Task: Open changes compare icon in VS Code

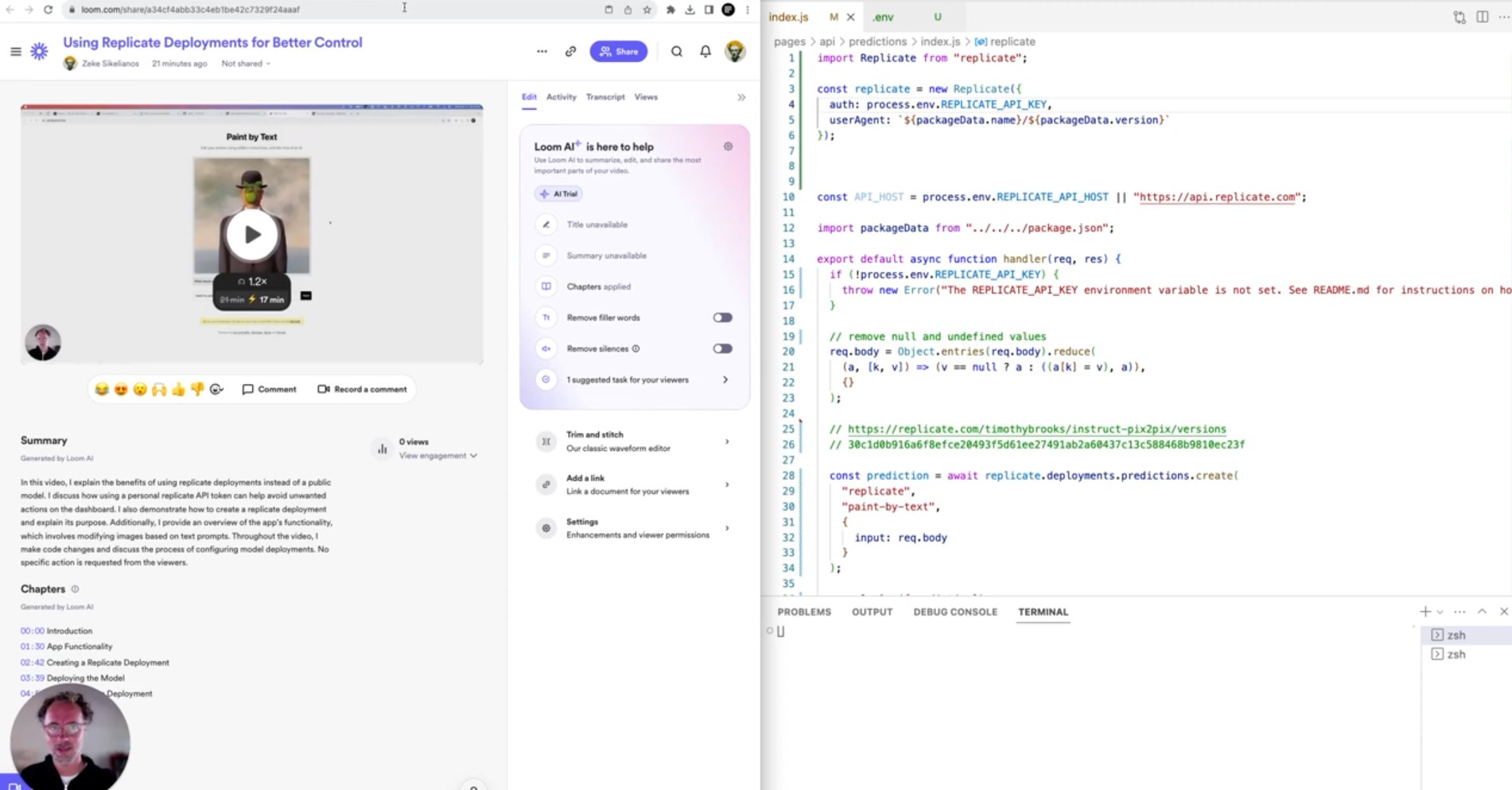Action: tap(1460, 17)
